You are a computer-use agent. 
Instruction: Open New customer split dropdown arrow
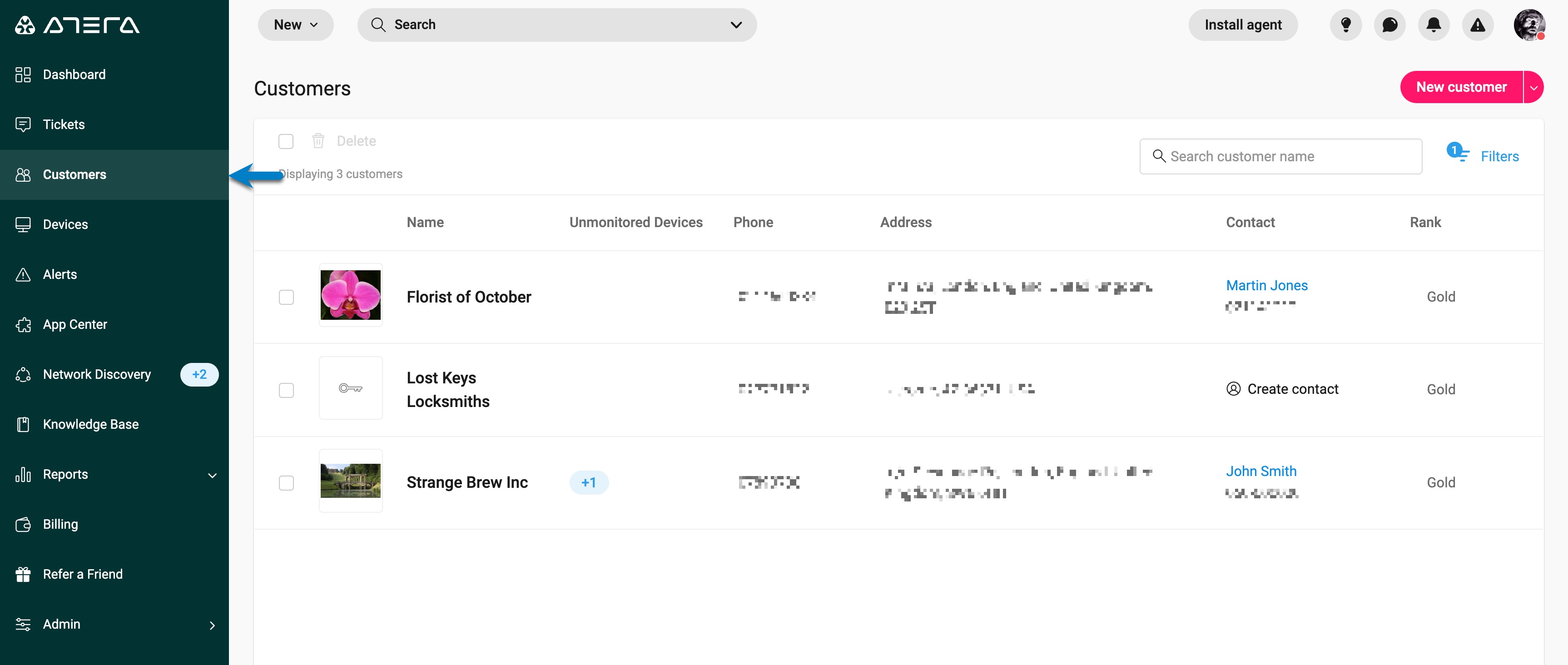pos(1534,87)
